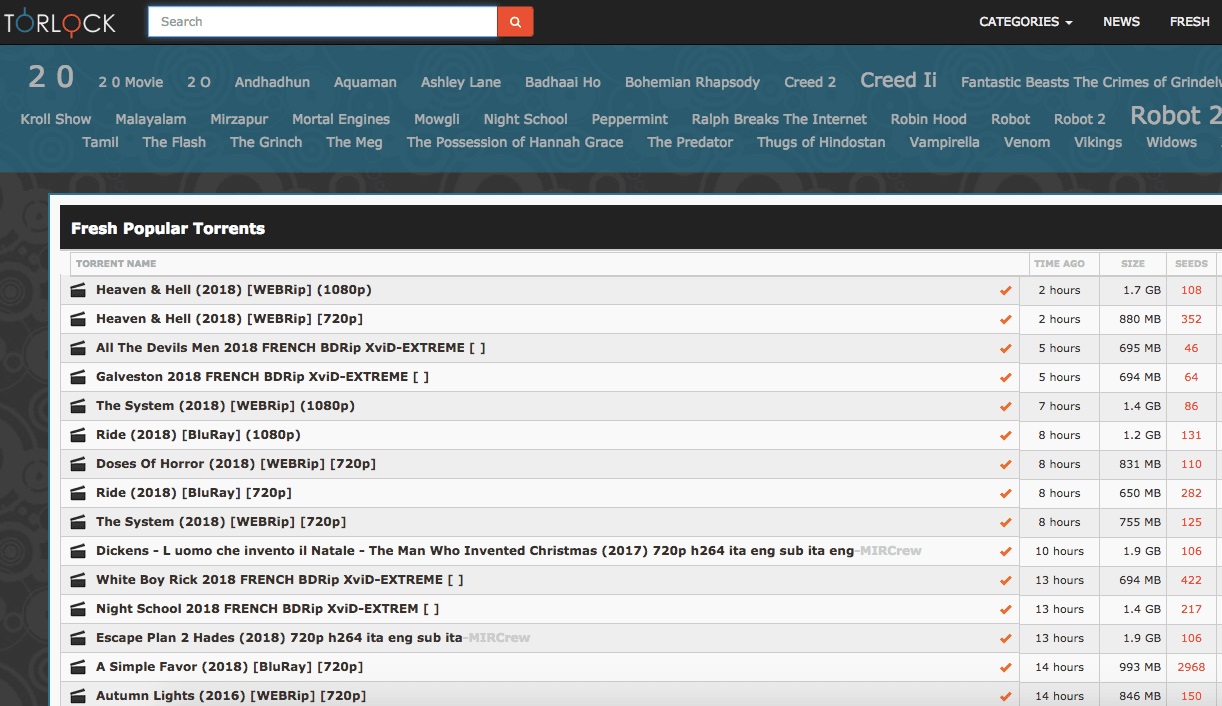
Task: Click the Night School tag
Action: coord(525,119)
